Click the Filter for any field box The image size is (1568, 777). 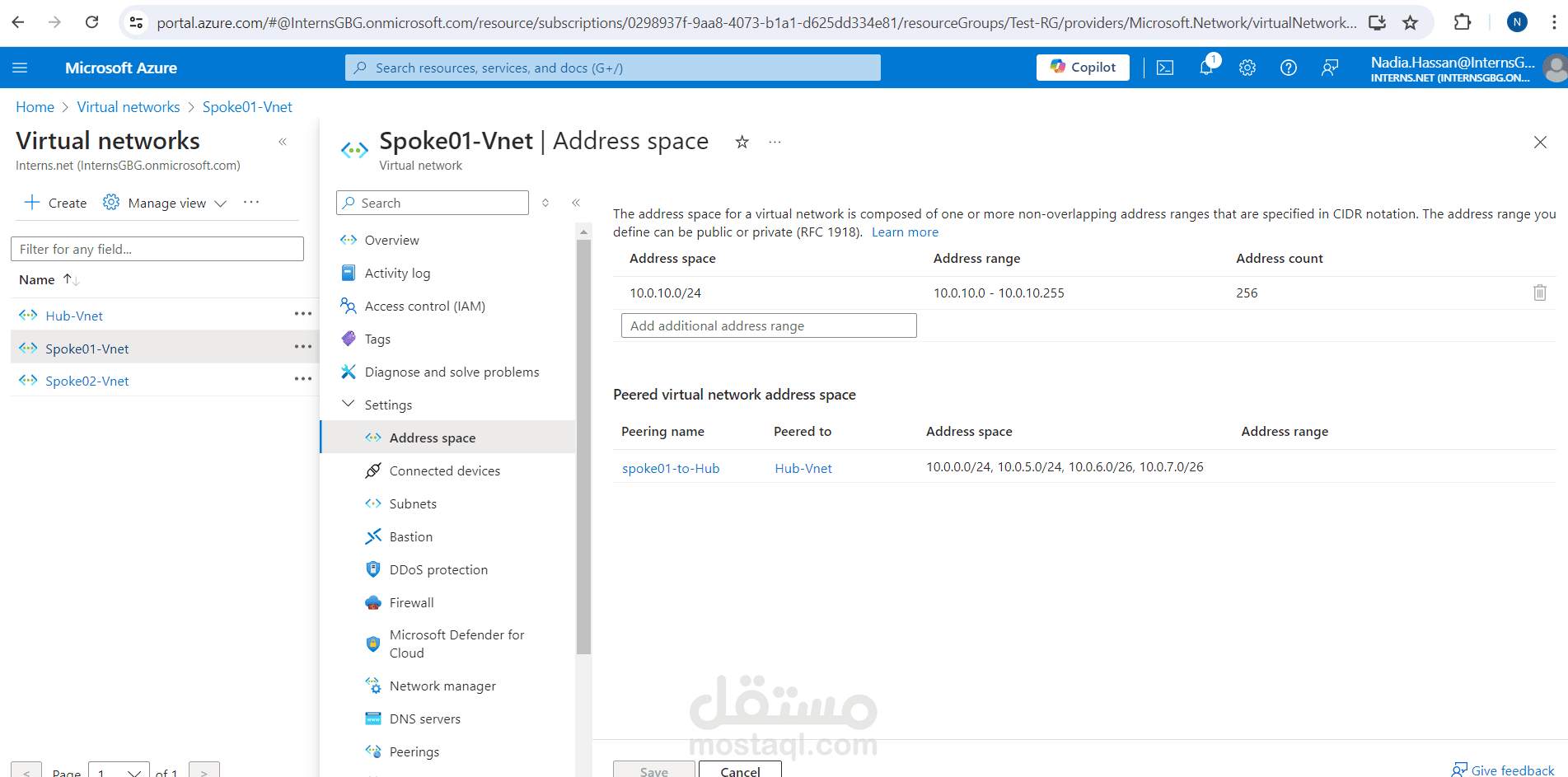coord(157,249)
